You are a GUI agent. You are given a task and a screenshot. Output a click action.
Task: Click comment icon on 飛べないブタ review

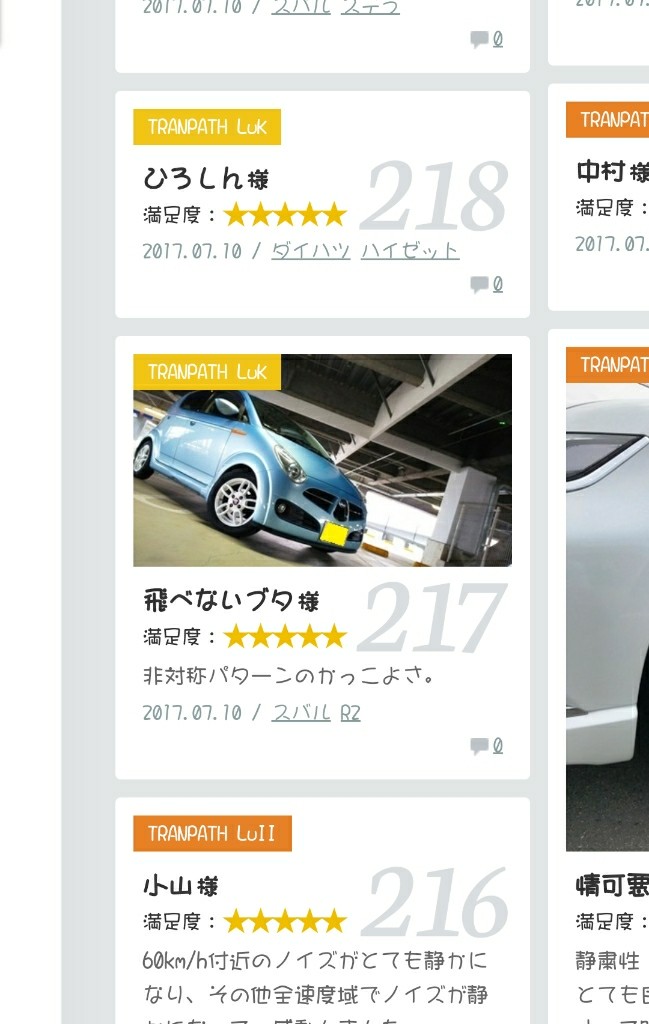[x=479, y=745]
